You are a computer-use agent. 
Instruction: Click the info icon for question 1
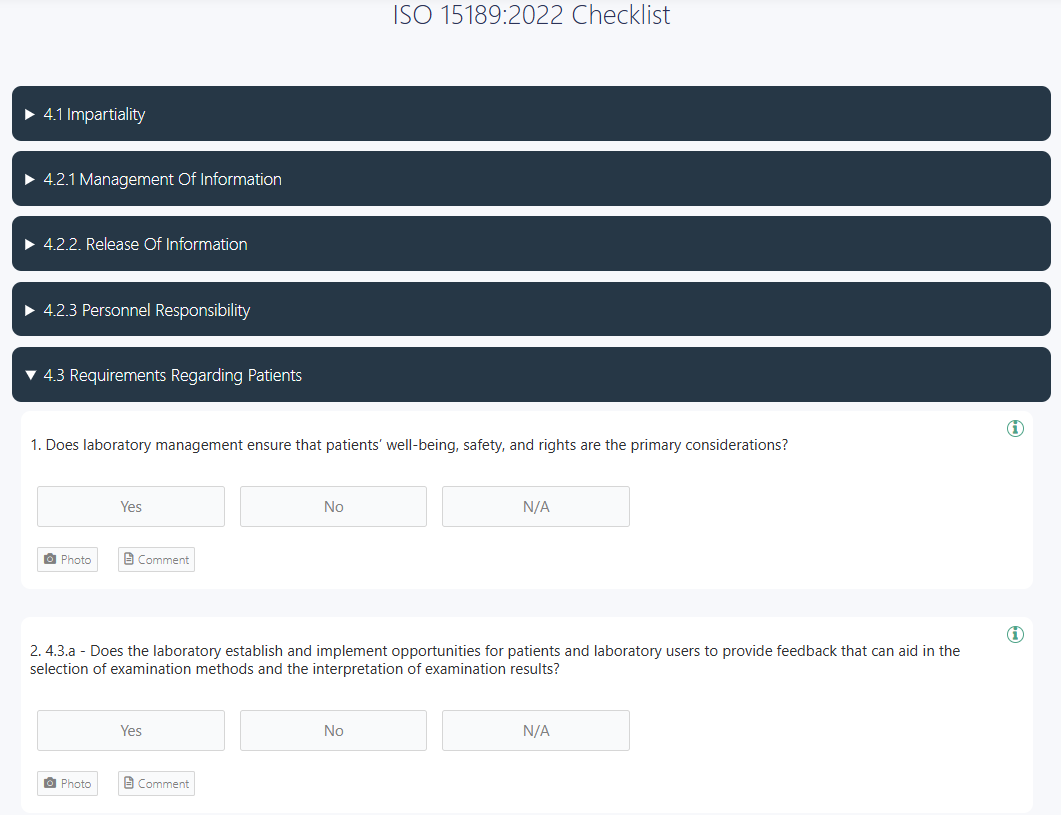1015,428
